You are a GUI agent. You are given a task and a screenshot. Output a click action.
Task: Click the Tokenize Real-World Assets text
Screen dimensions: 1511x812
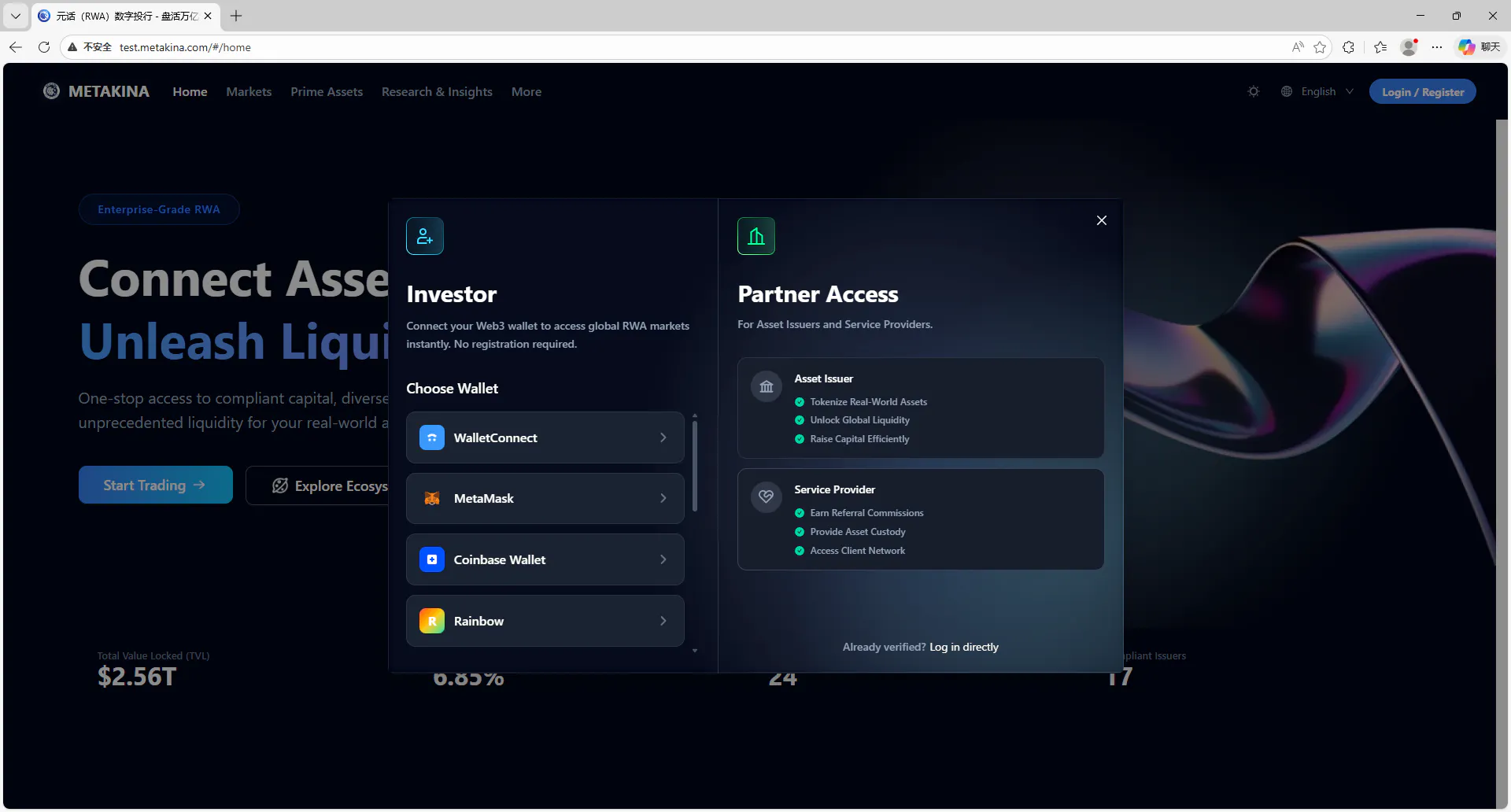(x=869, y=401)
